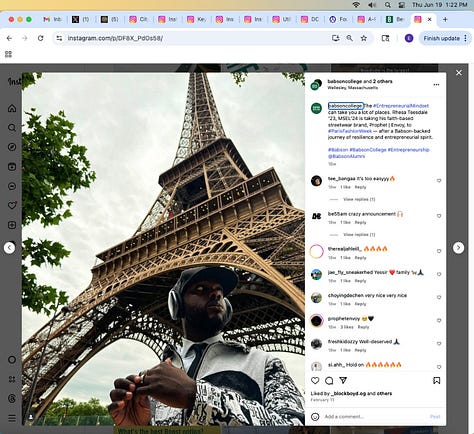
Task: Like the freshkidozzy comment
Action: click(439, 344)
